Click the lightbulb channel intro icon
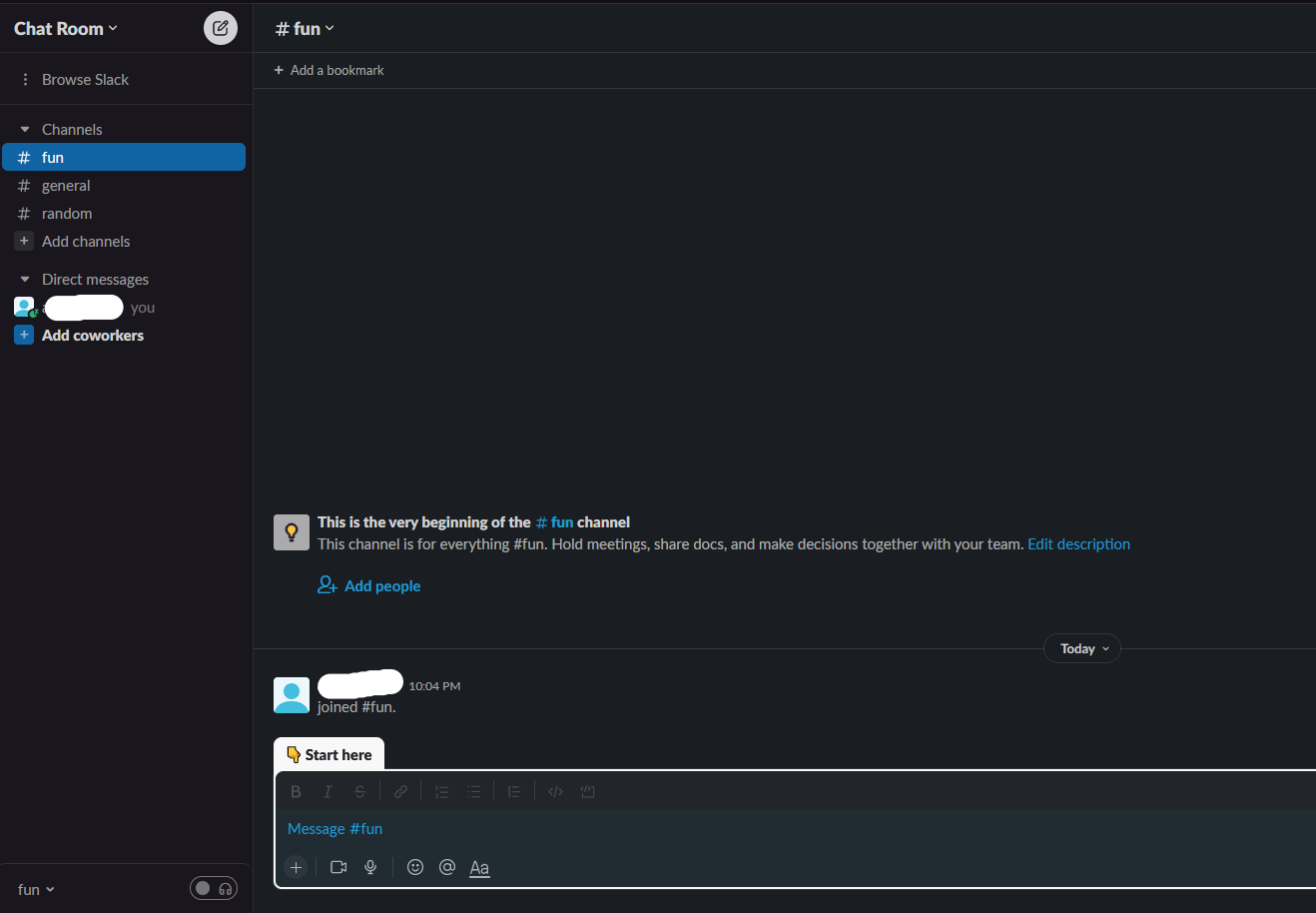Image resolution: width=1316 pixels, height=913 pixels. [x=292, y=532]
